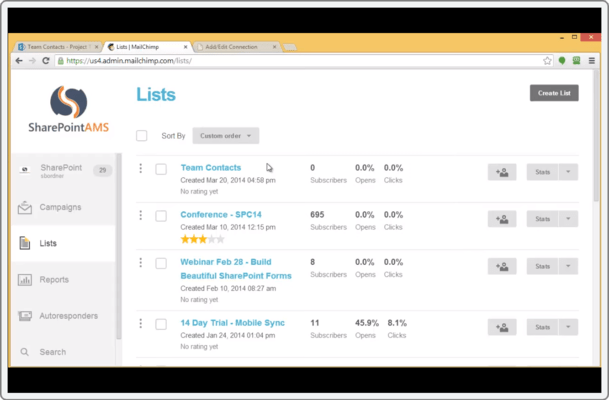The height and width of the screenshot is (400, 609).
Task: Click the star rating of Conference - SPC14
Action: pyautogui.click(x=202, y=239)
